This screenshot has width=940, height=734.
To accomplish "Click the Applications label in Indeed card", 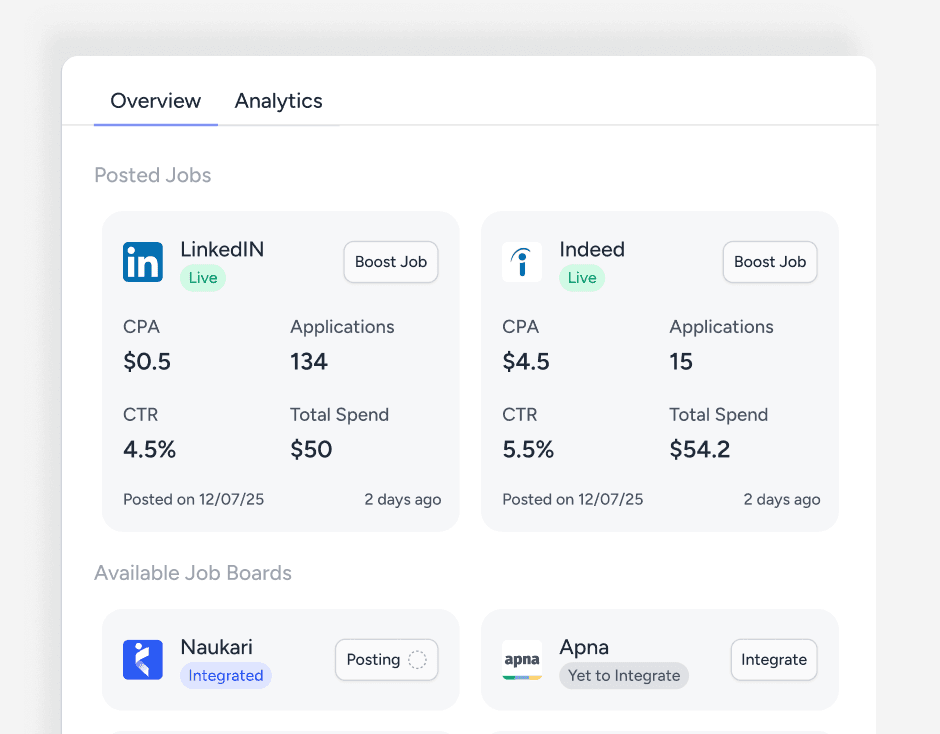I will tap(721, 327).
